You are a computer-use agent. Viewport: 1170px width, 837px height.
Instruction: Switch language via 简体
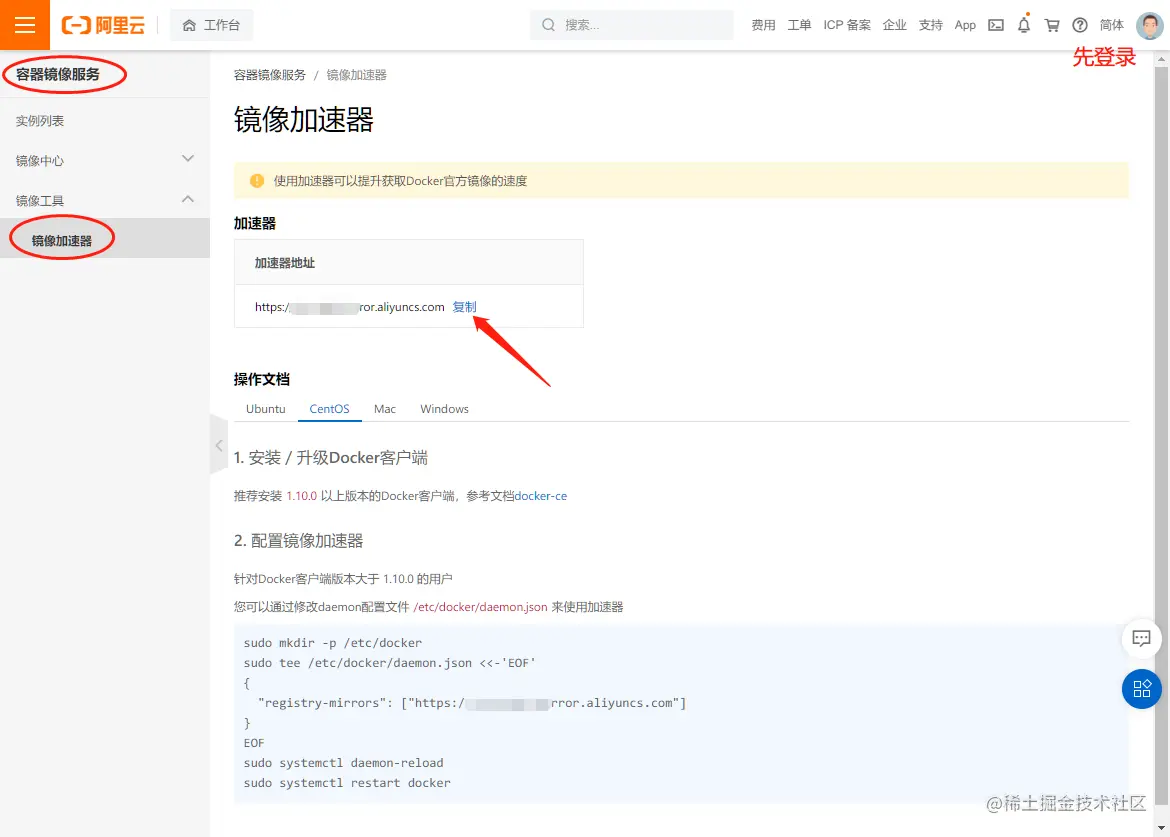click(x=1111, y=25)
